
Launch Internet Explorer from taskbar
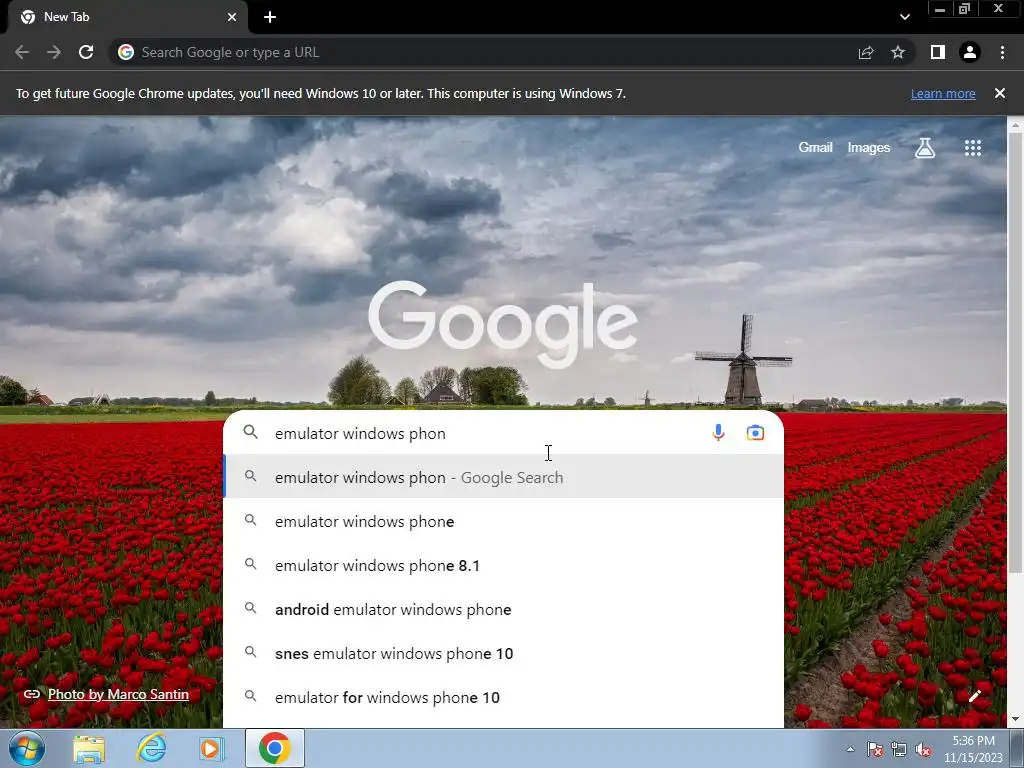pos(151,748)
